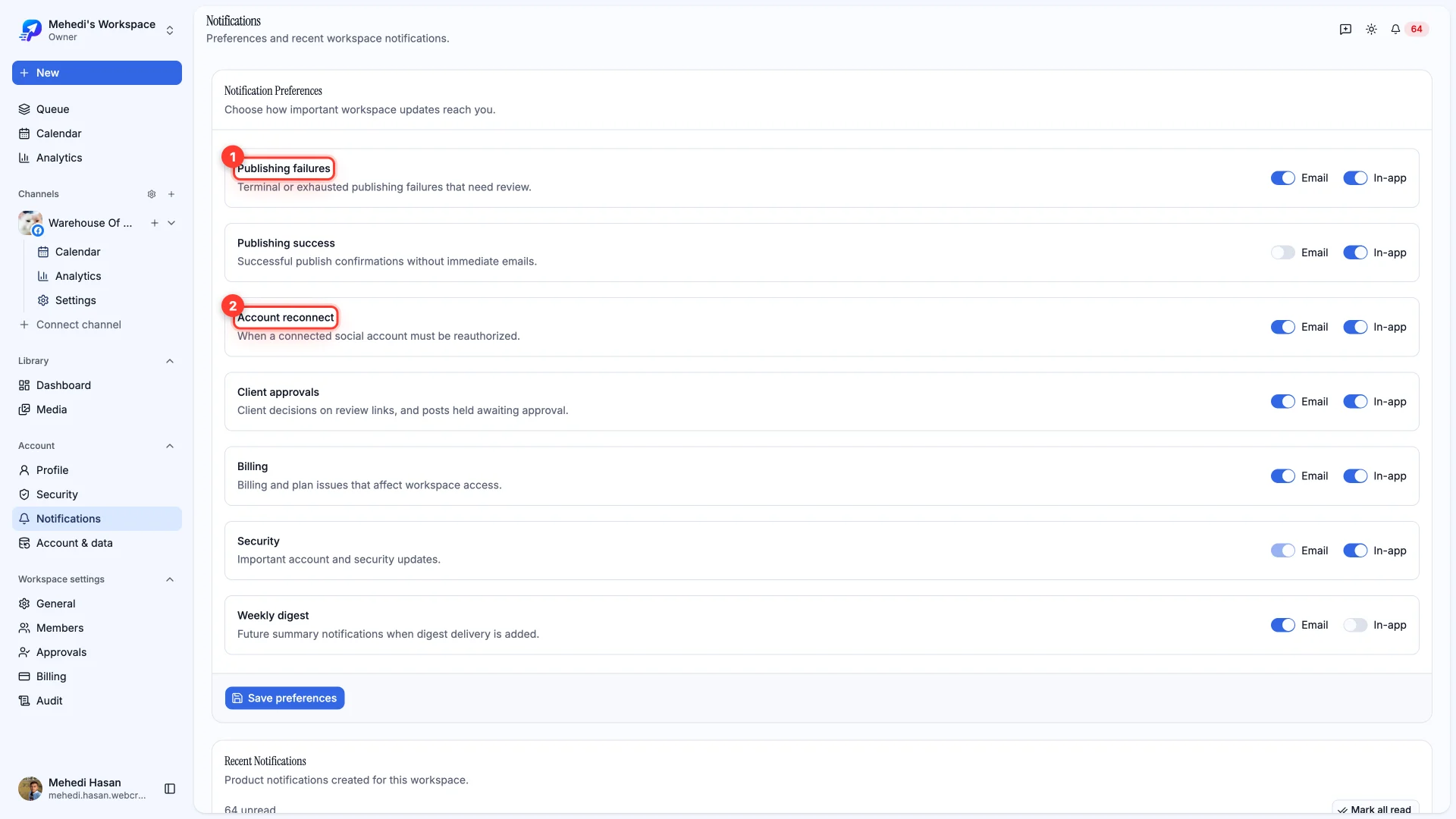Screen dimensions: 1456x819
Task: Toggle In-app switch for Security row
Action: (x=1355, y=551)
